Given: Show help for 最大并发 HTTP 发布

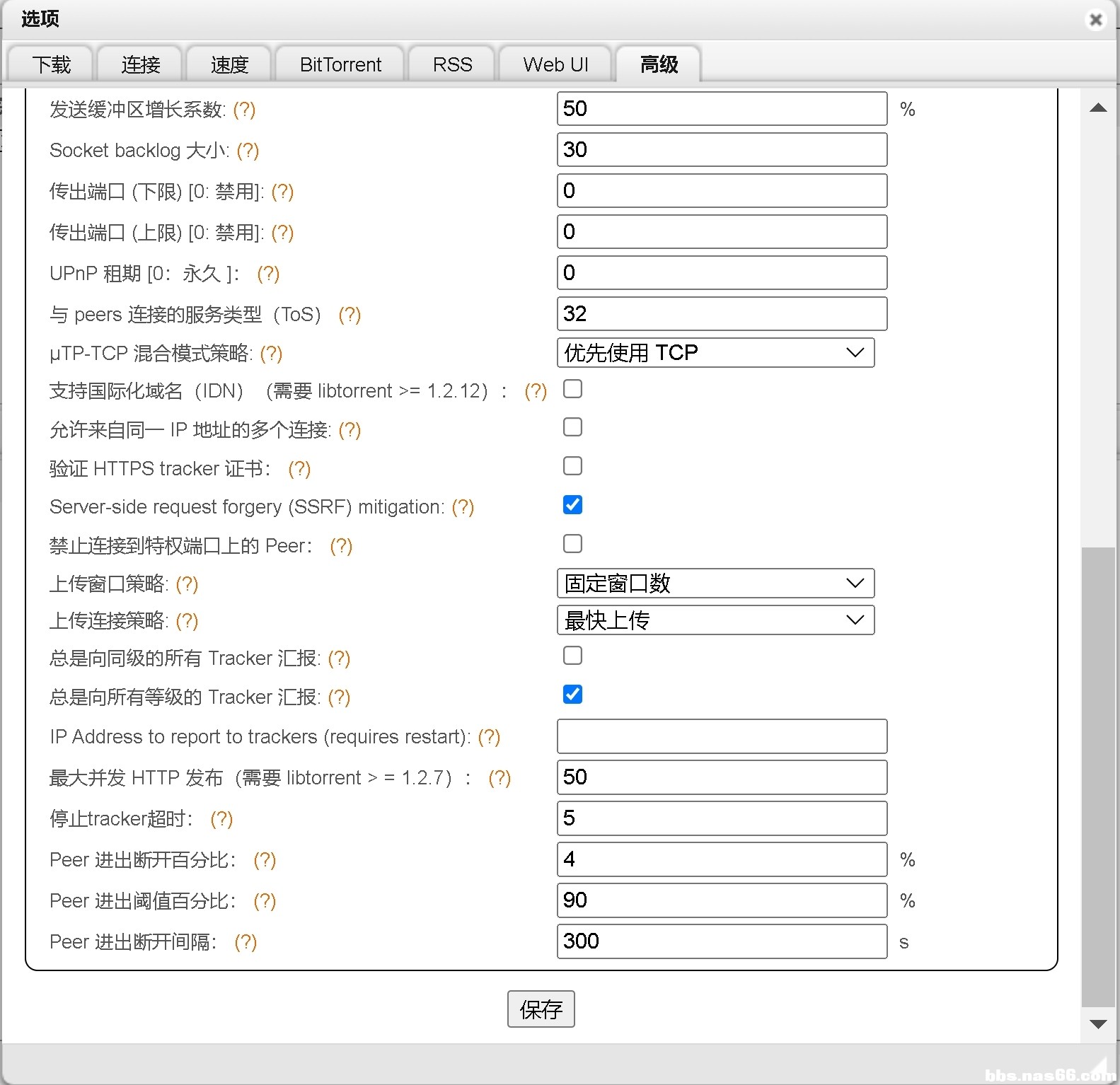Looking at the screenshot, I should 500,778.
